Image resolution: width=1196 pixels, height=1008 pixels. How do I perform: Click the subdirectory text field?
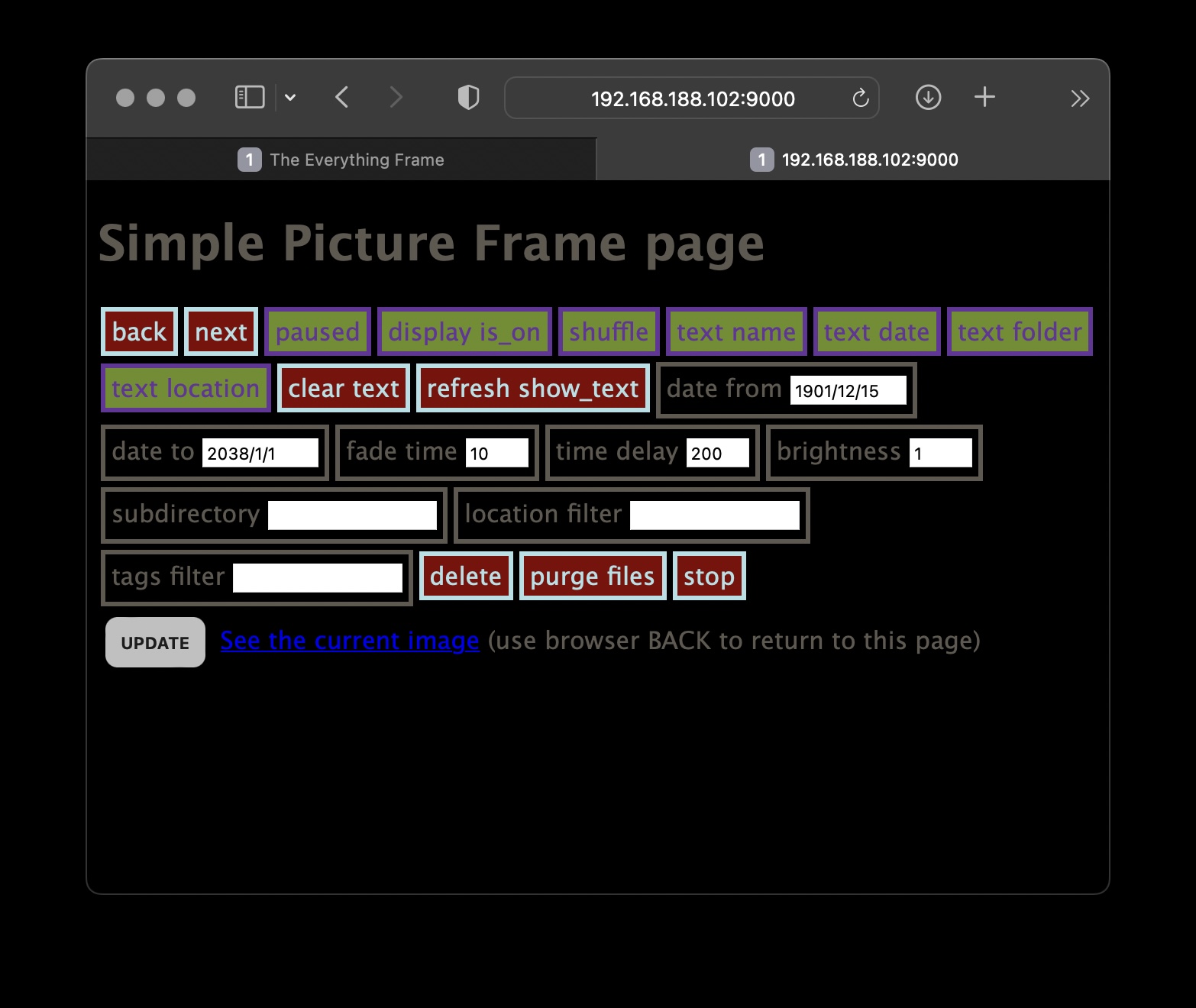tap(352, 515)
